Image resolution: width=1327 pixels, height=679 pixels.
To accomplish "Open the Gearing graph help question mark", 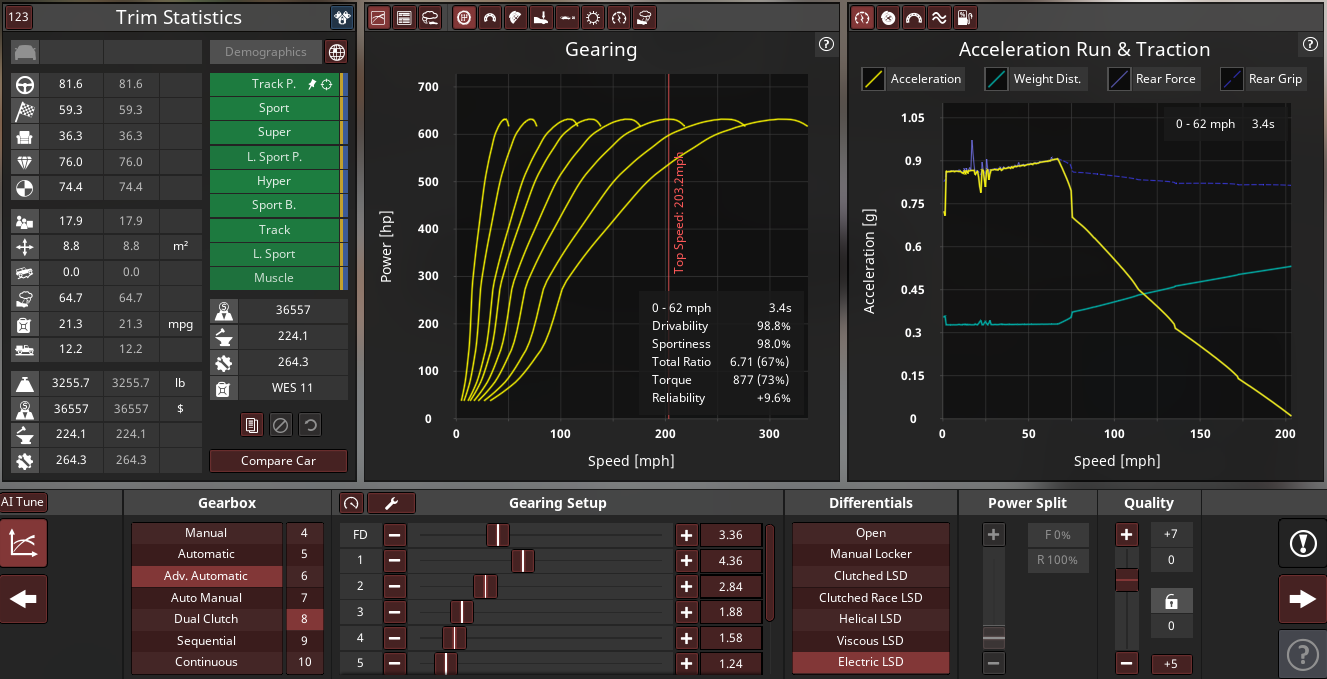I will (826, 44).
